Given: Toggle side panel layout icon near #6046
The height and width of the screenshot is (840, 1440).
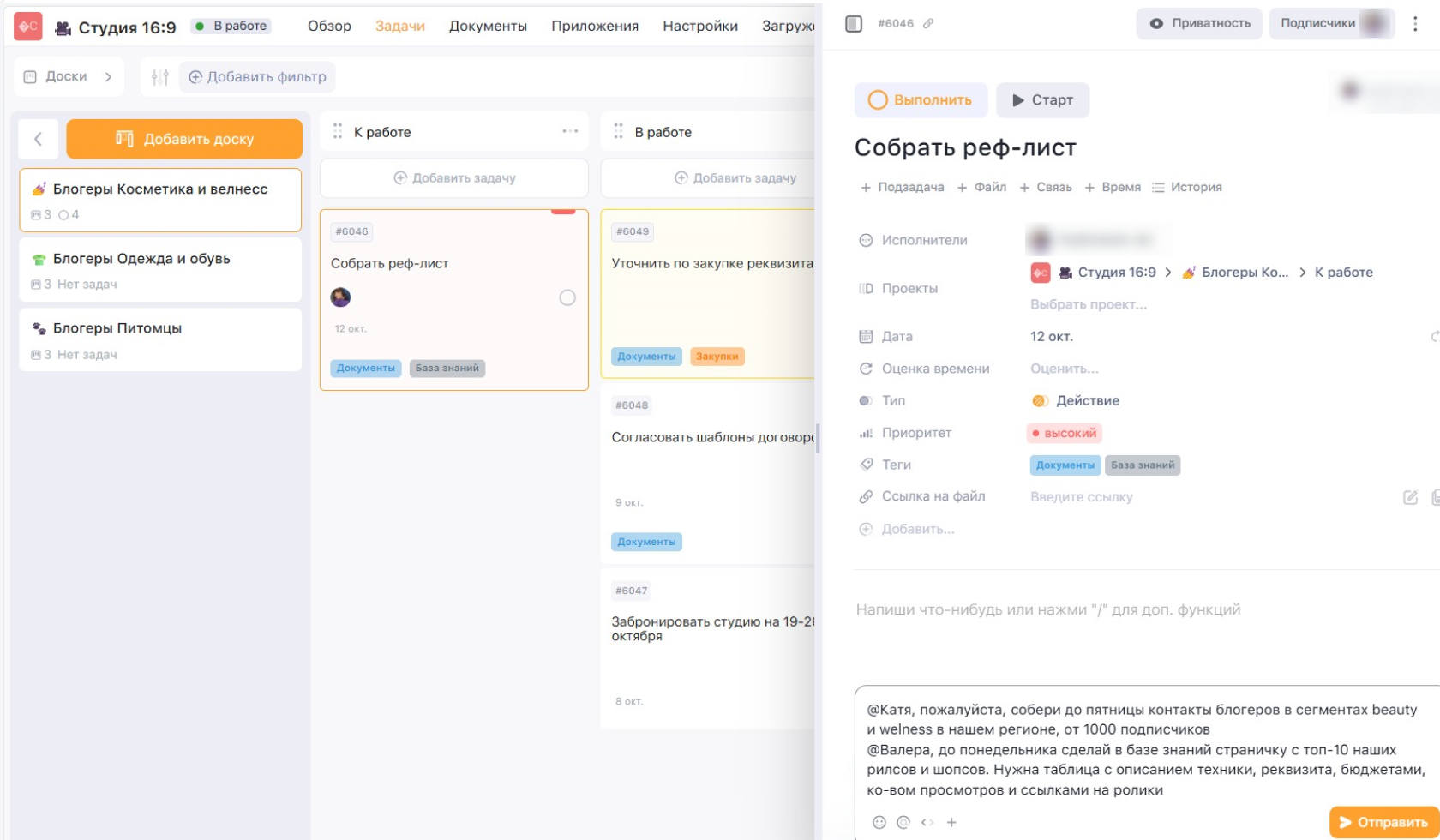Looking at the screenshot, I should (854, 24).
